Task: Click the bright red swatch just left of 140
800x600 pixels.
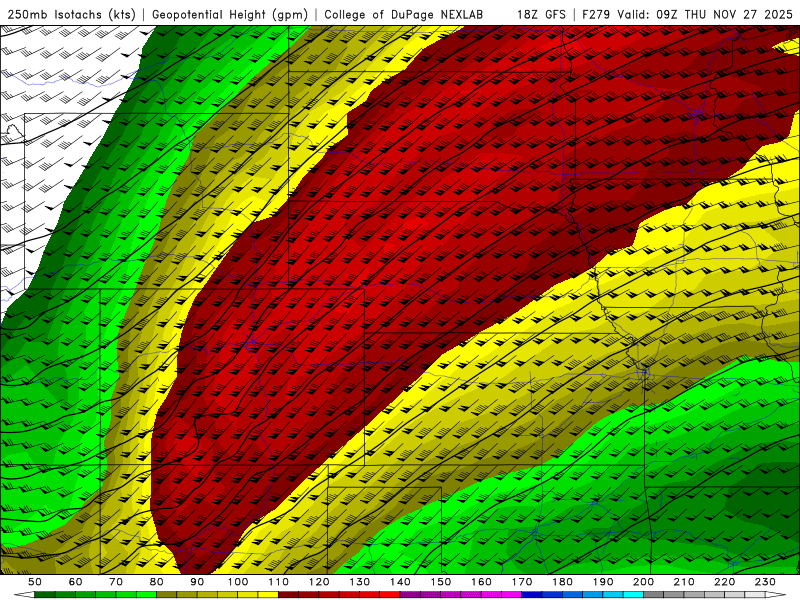Action: (390, 594)
